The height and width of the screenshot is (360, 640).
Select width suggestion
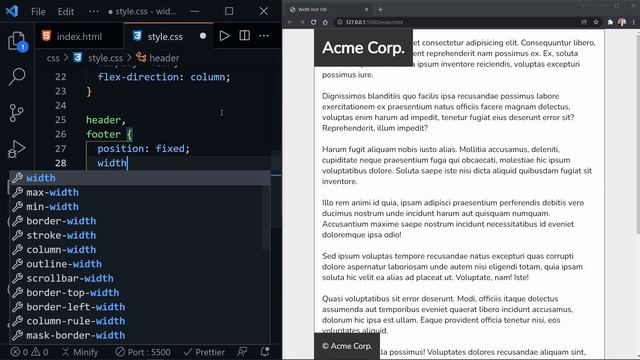140,178
